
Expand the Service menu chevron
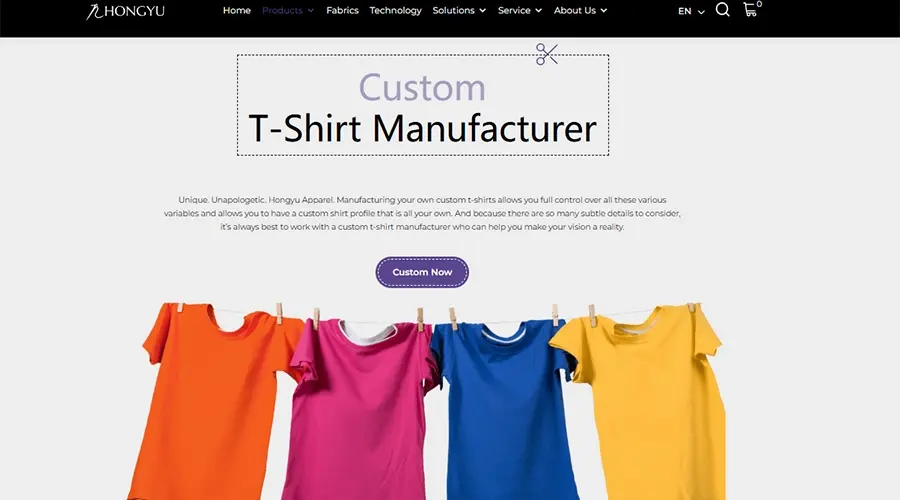point(538,10)
